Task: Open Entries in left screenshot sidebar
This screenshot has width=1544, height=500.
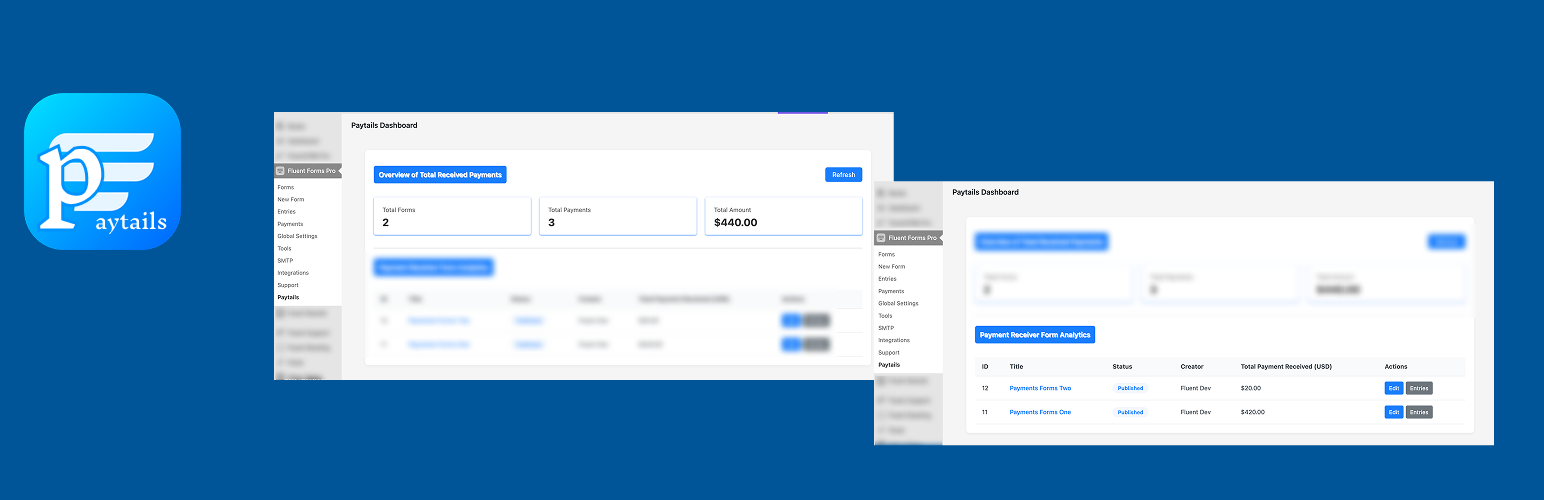Action: coord(287,212)
